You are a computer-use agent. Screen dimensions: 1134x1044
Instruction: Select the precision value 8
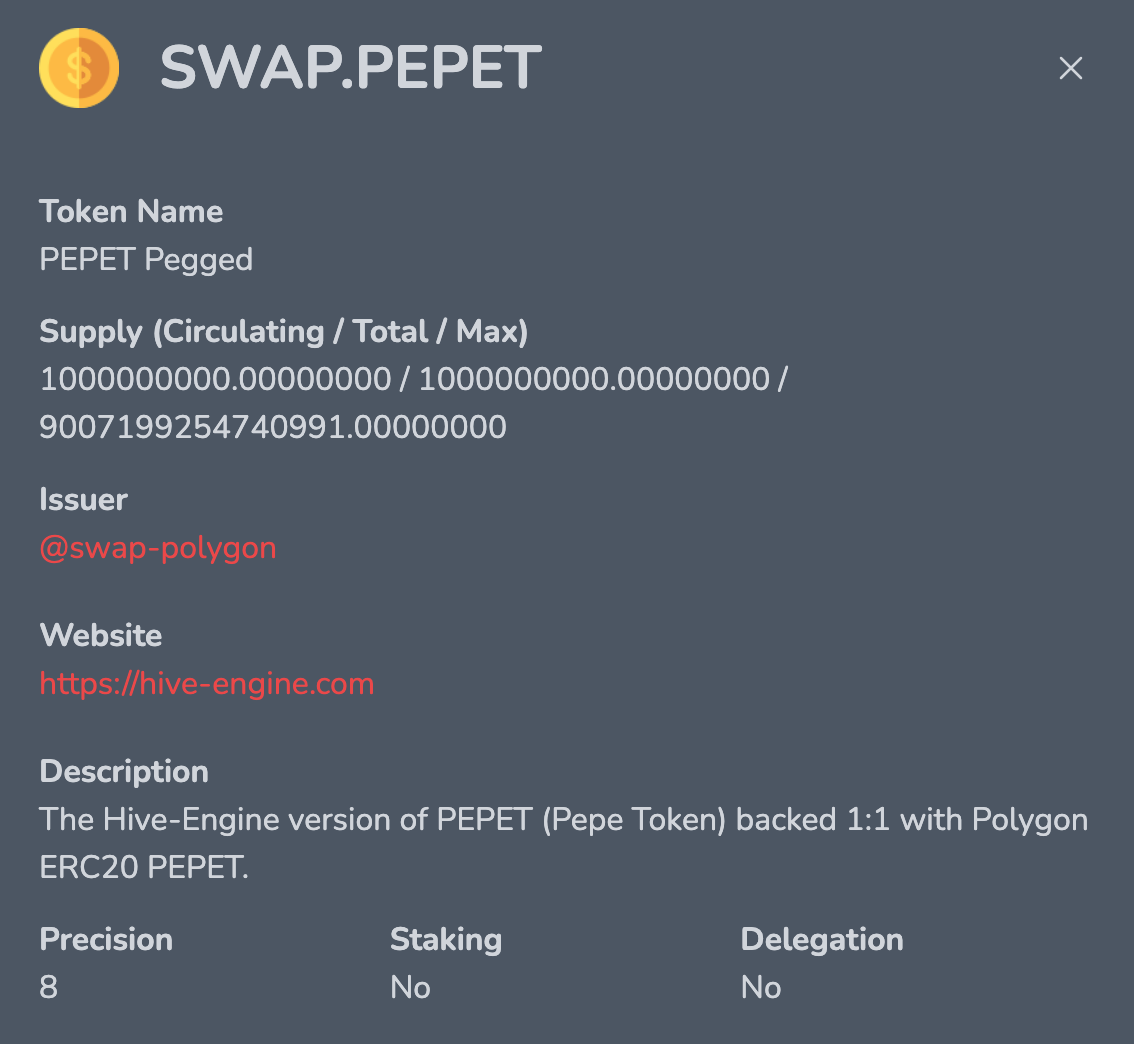48,987
